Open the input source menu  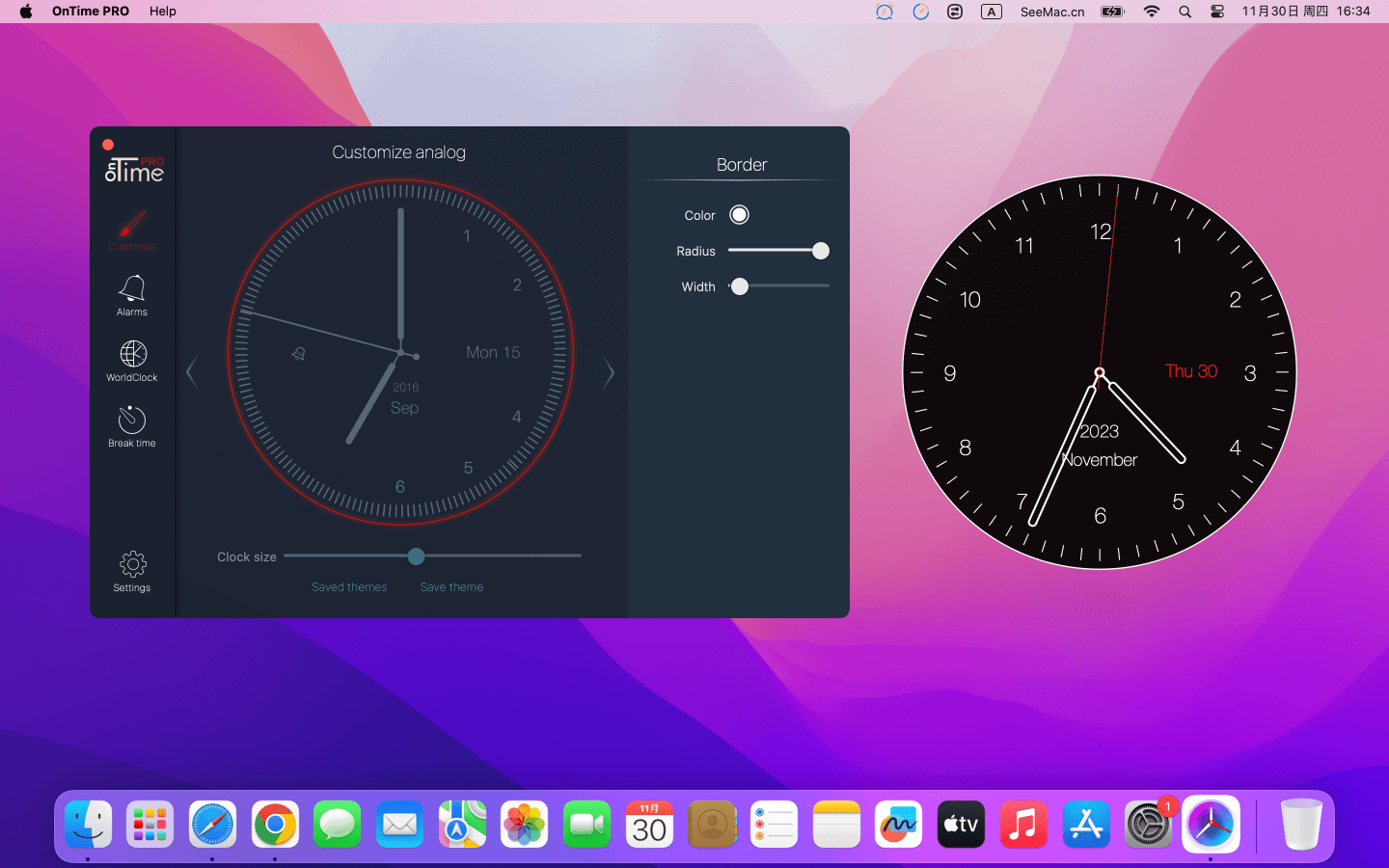click(991, 12)
